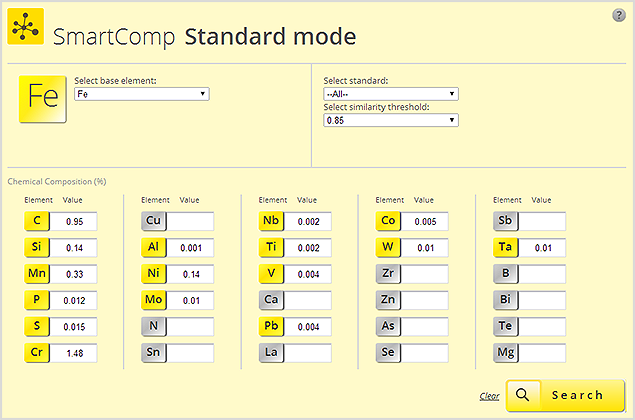
Task: Click the Te element tile
Action: point(505,326)
